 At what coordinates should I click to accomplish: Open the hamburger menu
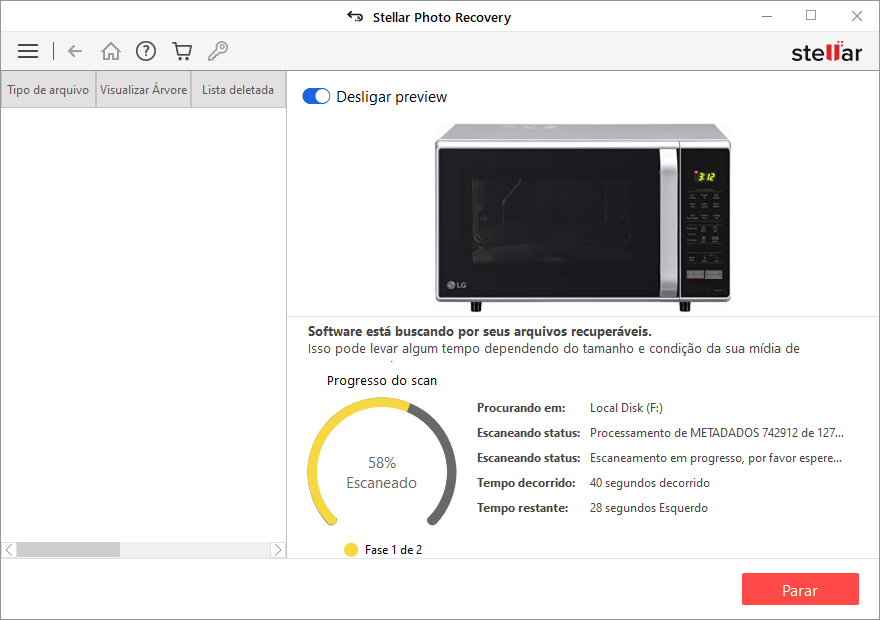coord(28,51)
